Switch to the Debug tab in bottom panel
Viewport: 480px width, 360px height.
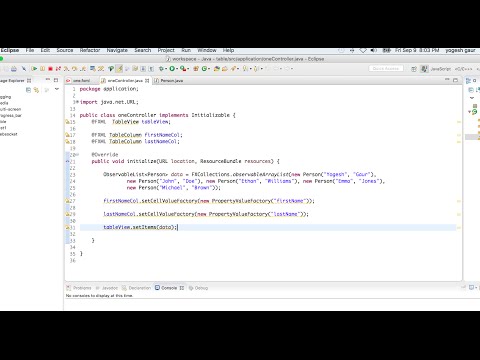198,288
